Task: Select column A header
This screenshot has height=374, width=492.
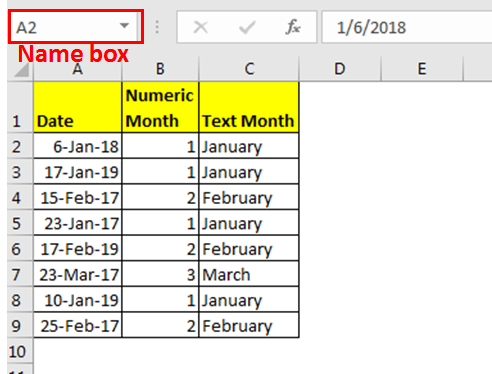Action: coord(78,69)
